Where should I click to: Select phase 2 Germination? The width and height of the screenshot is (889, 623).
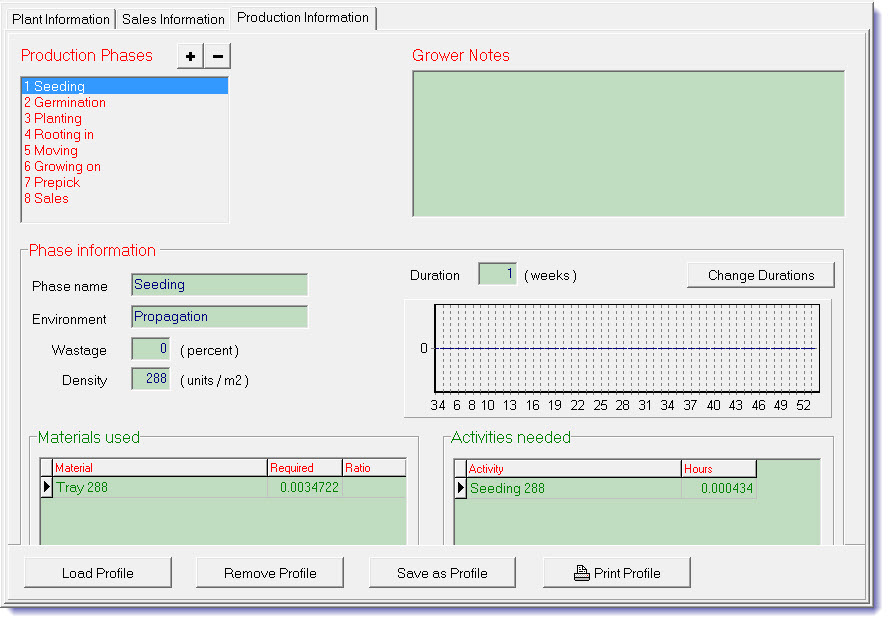pos(124,103)
